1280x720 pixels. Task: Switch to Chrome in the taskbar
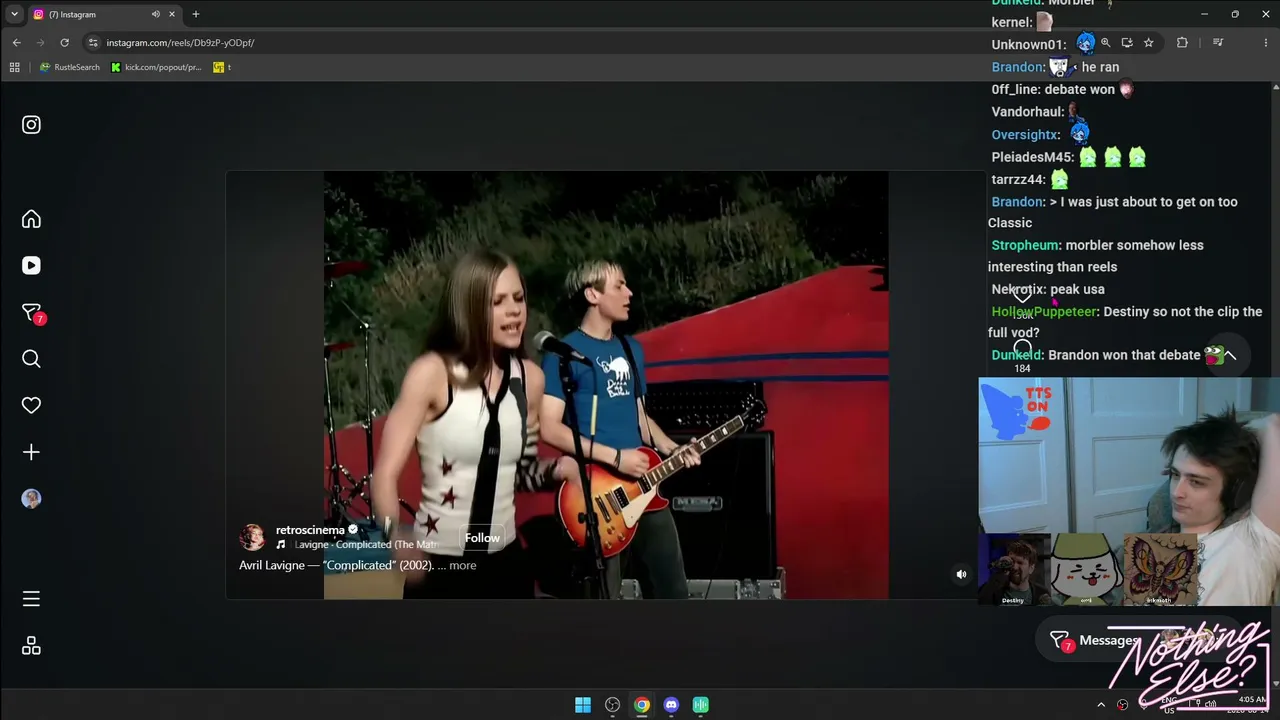click(x=642, y=705)
